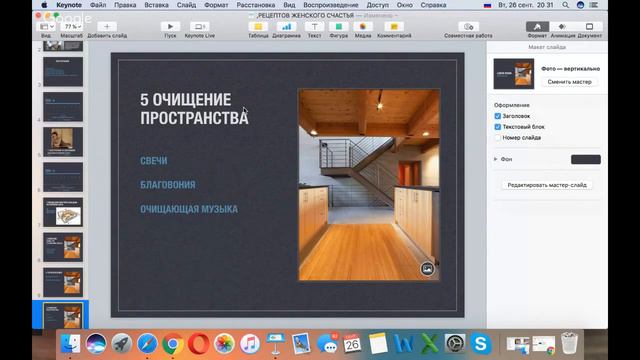
Task: Add a comment (Комментарий)
Action: coord(394,27)
